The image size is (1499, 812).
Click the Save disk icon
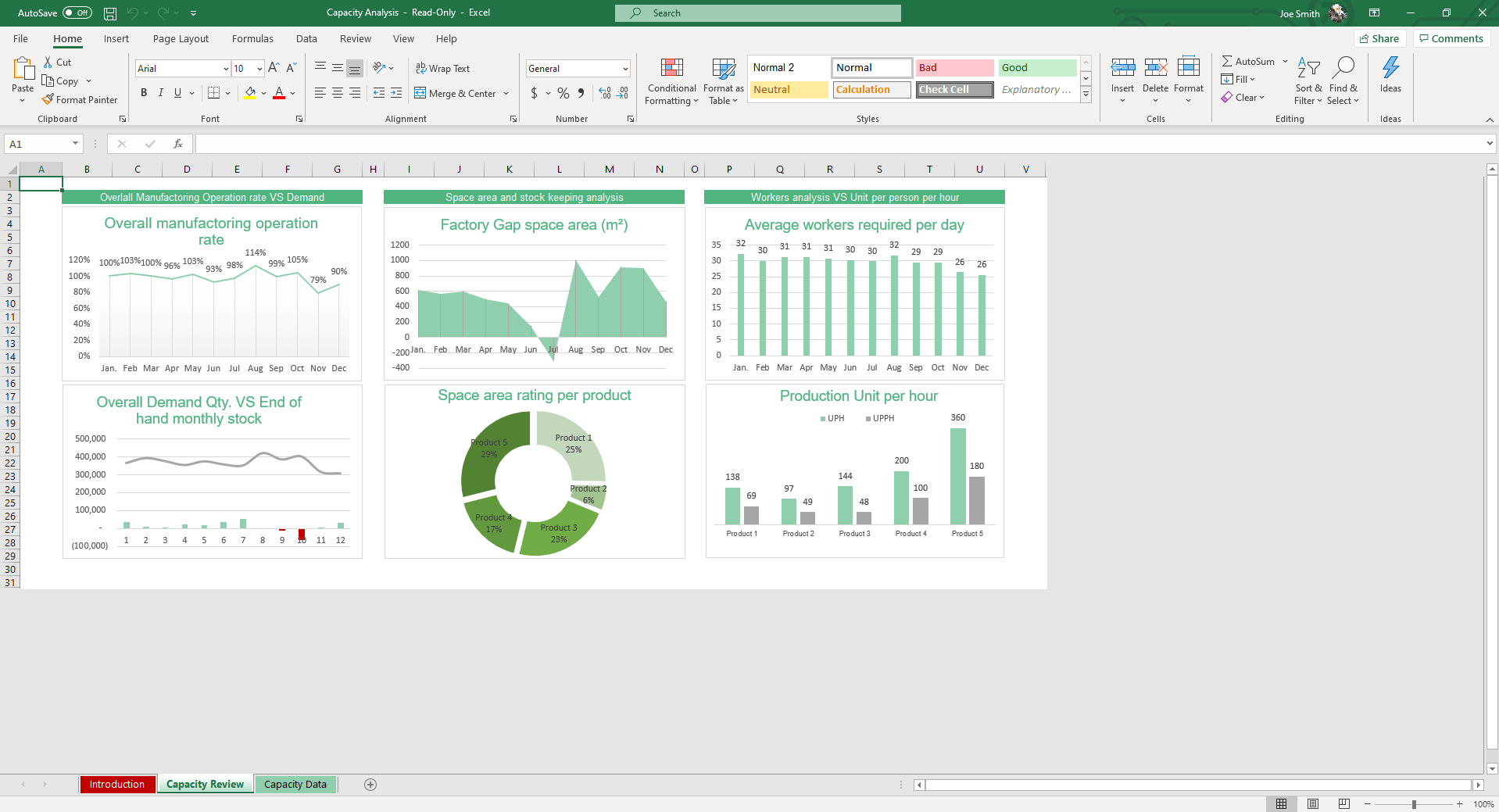110,13
